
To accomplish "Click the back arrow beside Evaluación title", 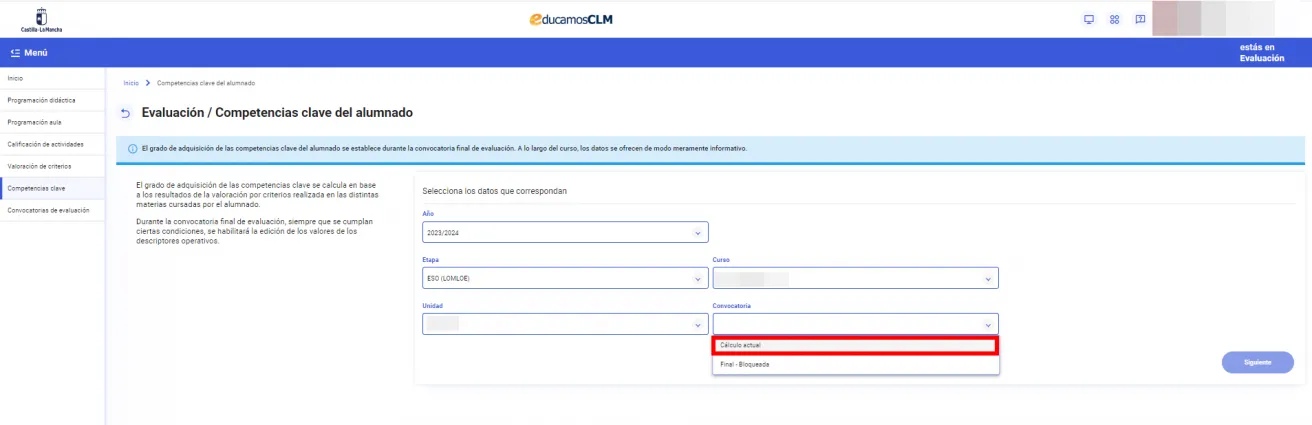I will tap(125, 114).
